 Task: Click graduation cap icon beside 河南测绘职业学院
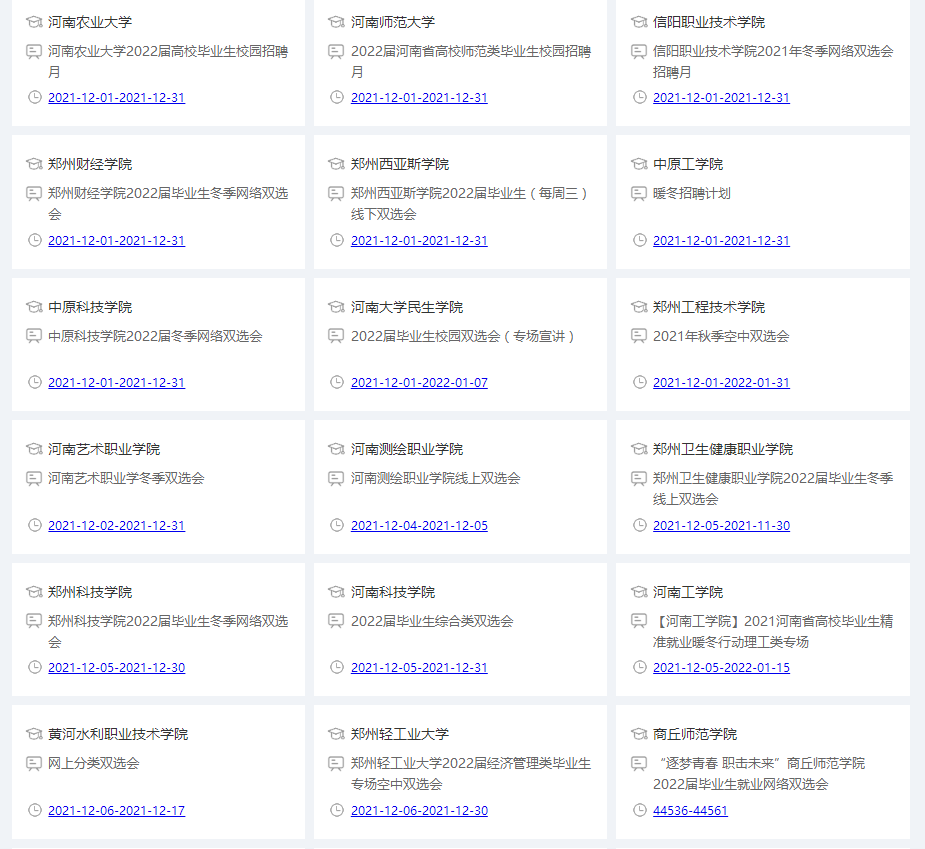click(337, 449)
